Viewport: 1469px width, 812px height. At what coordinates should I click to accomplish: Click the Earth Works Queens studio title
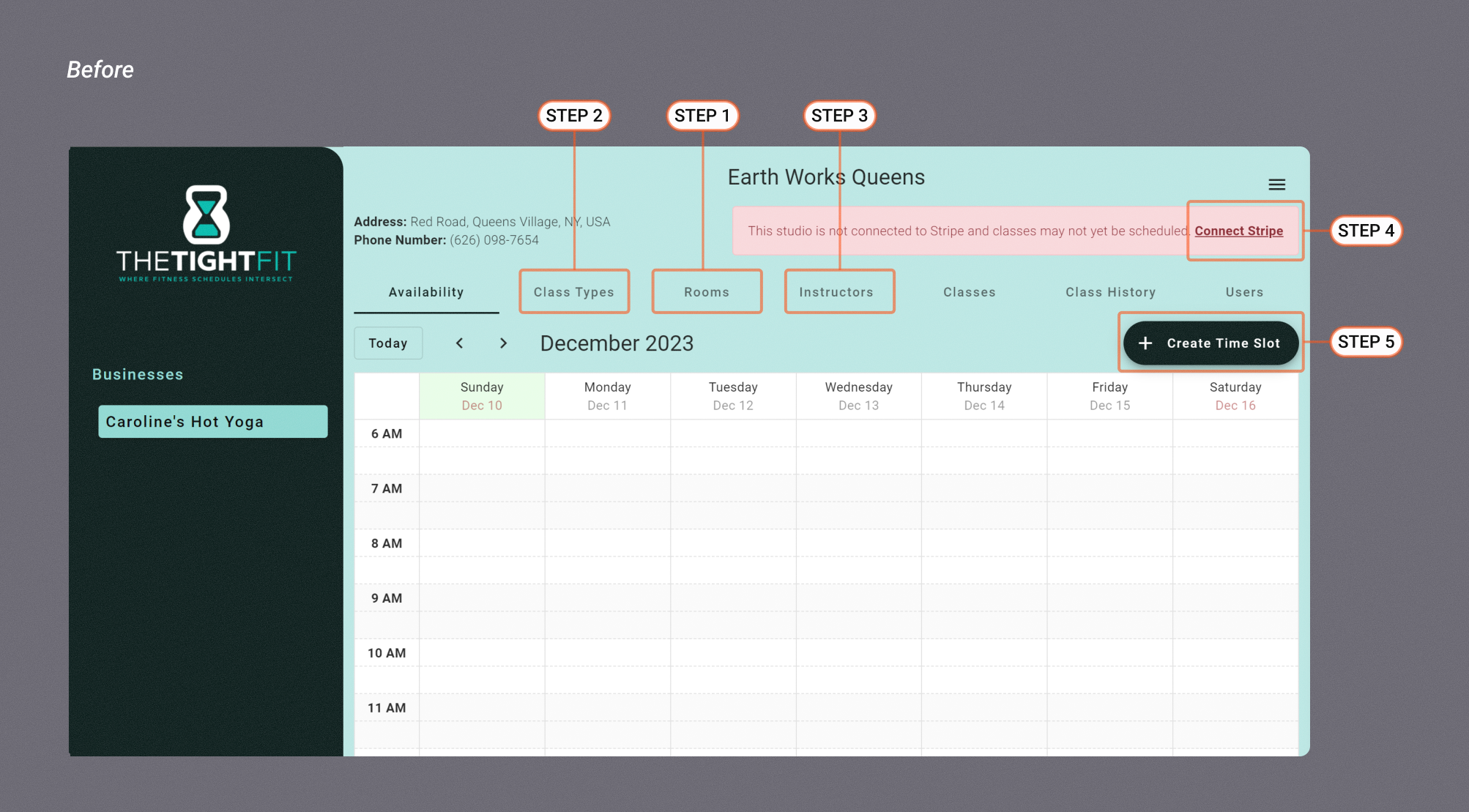tap(826, 177)
